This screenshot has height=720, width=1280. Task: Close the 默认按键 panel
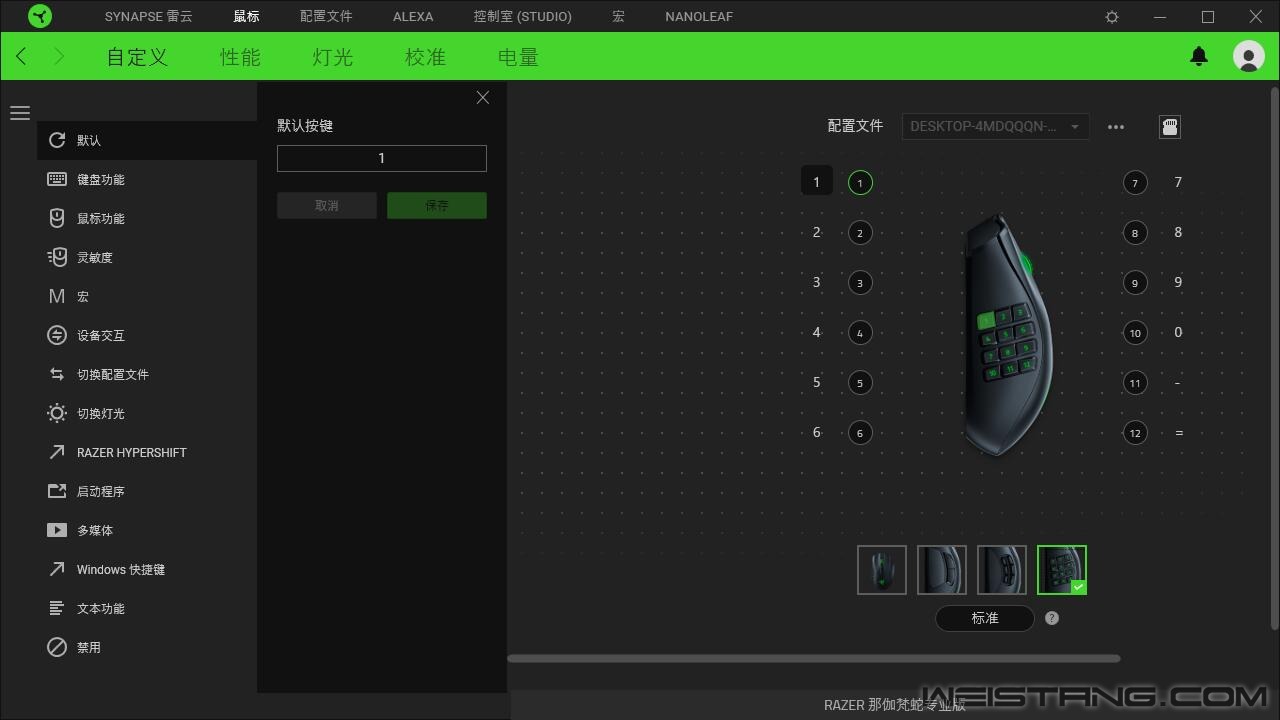coord(483,97)
